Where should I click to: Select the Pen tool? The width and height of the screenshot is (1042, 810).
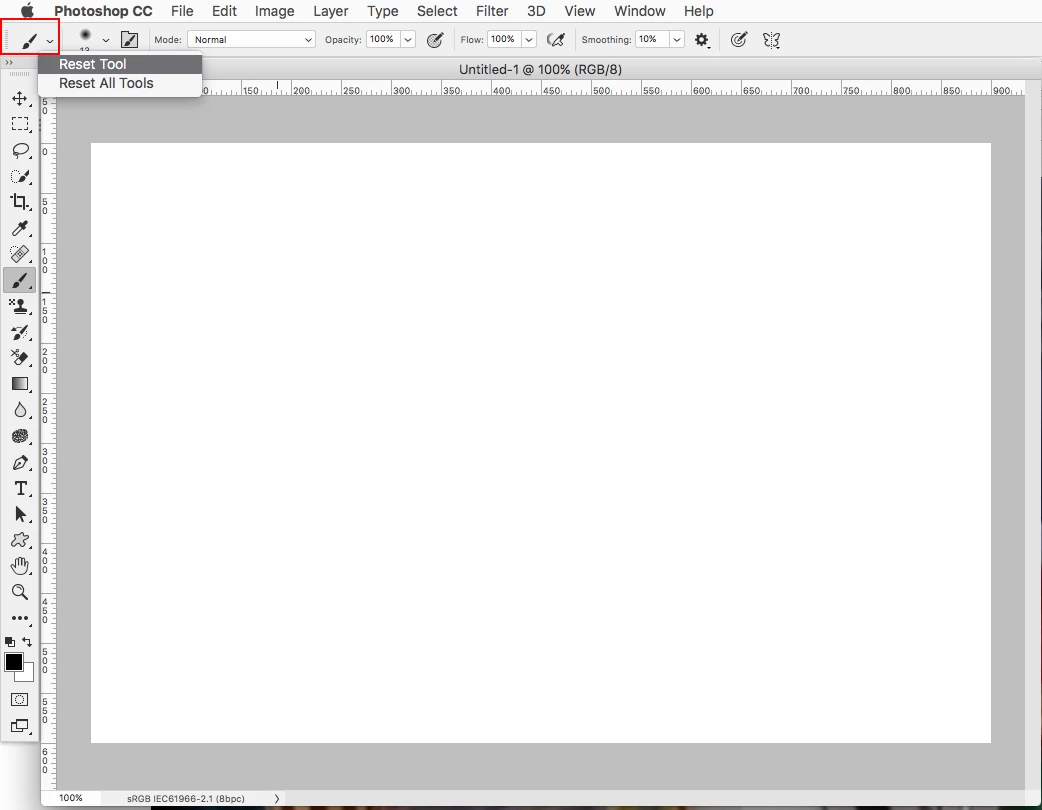[x=20, y=462]
